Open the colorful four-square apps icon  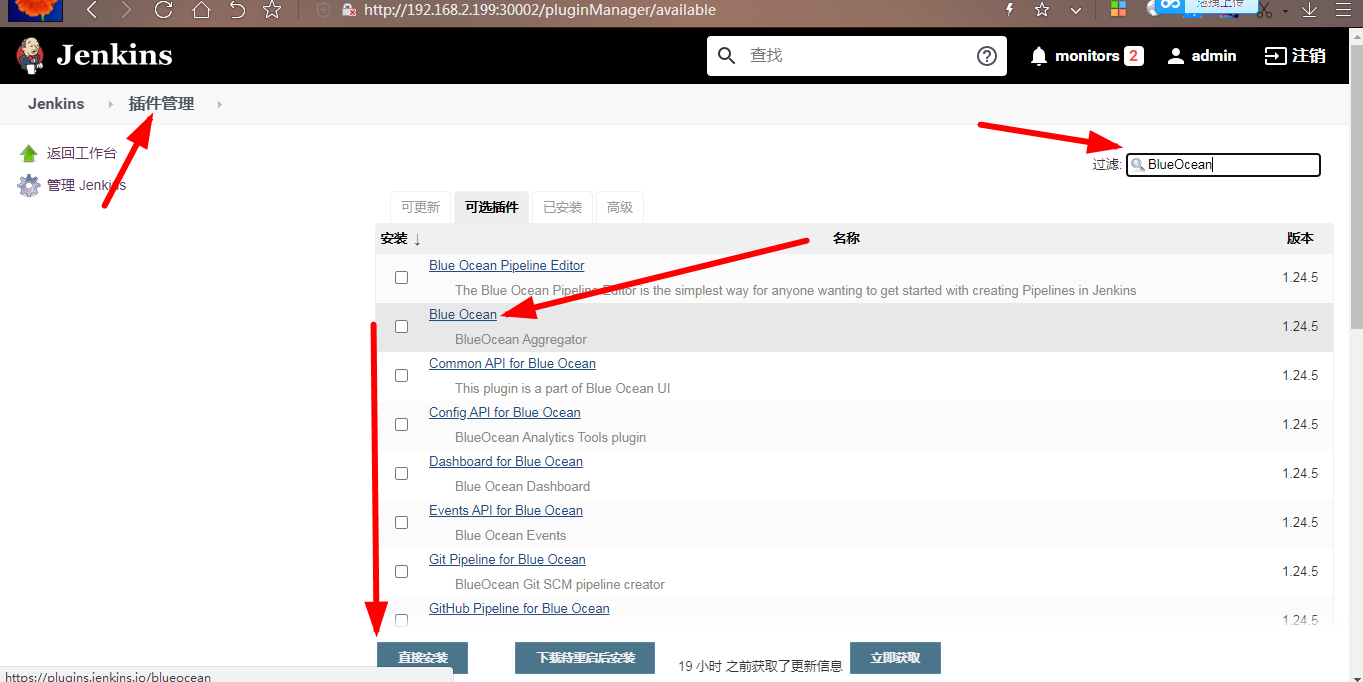[x=1118, y=10]
